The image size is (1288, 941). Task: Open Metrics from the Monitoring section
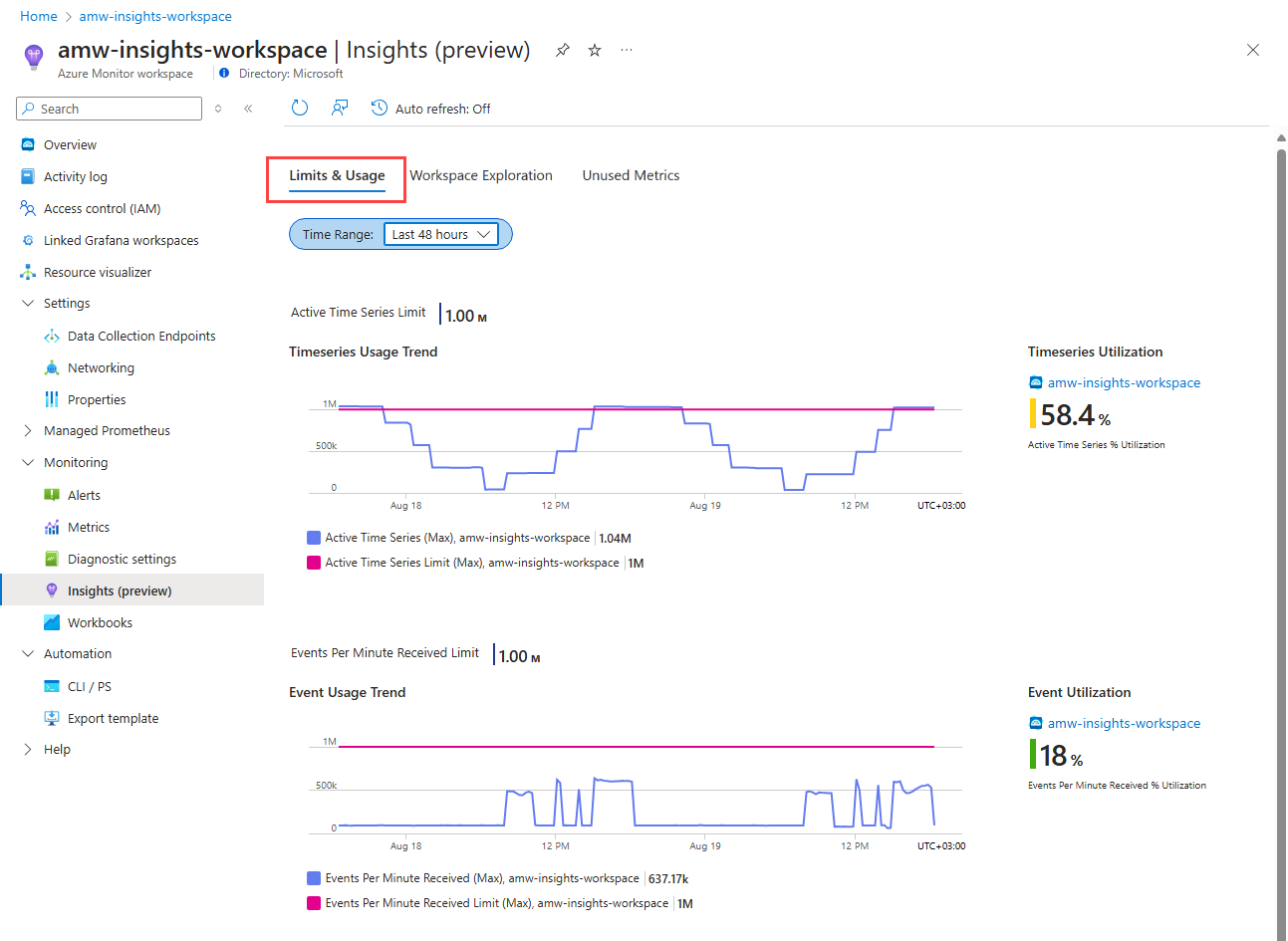click(52, 527)
